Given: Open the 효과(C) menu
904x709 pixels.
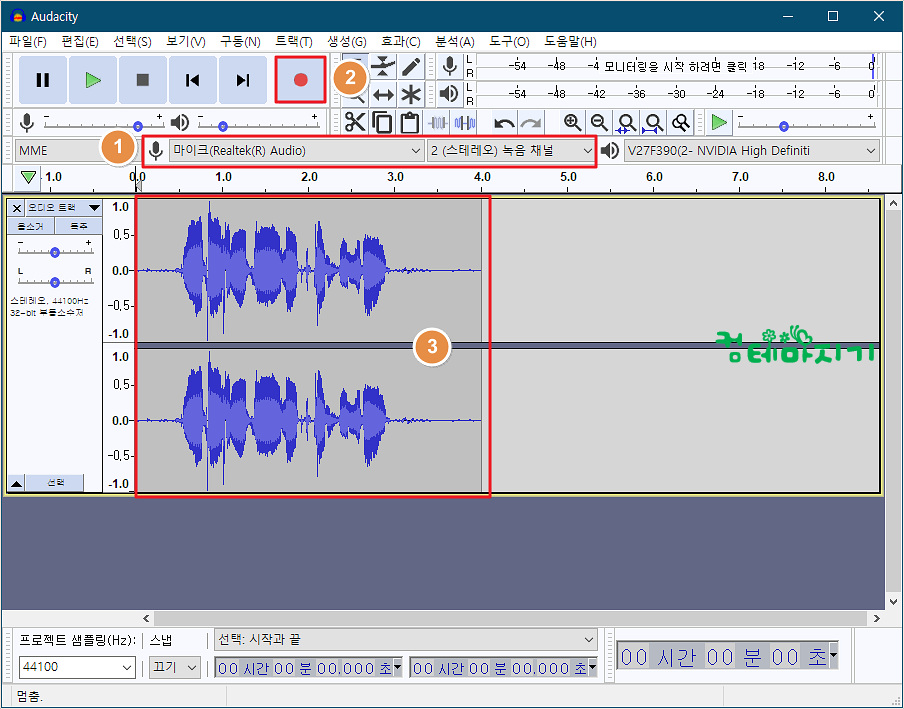Looking at the screenshot, I should point(401,42).
